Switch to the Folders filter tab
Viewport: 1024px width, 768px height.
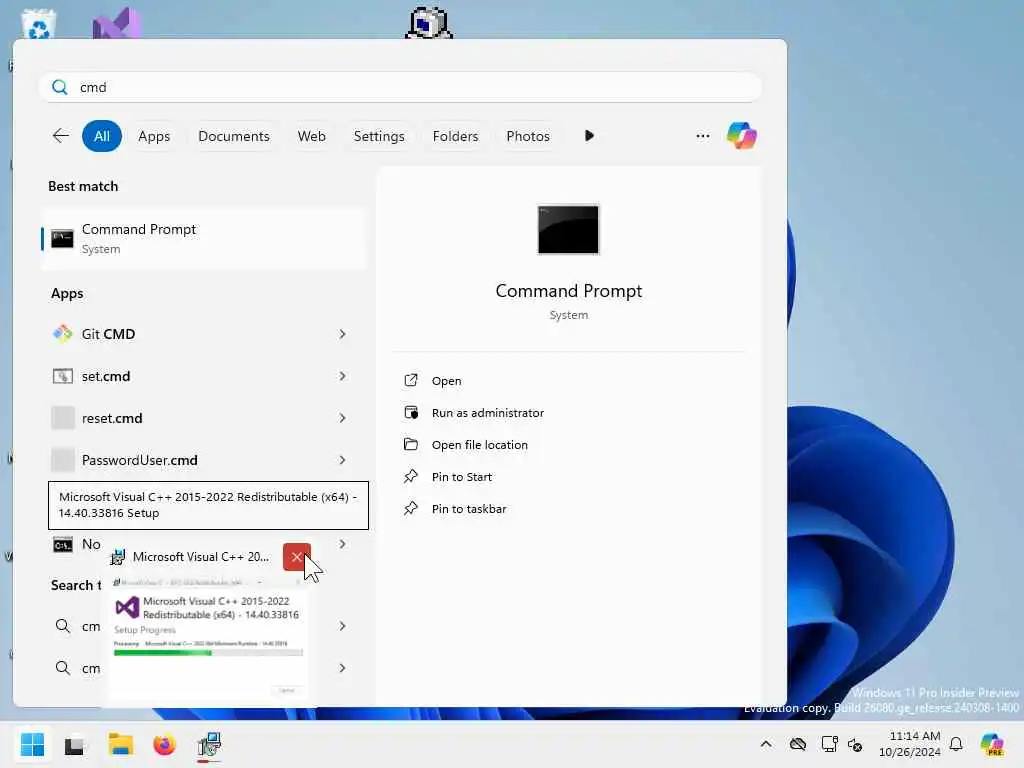[x=455, y=136]
